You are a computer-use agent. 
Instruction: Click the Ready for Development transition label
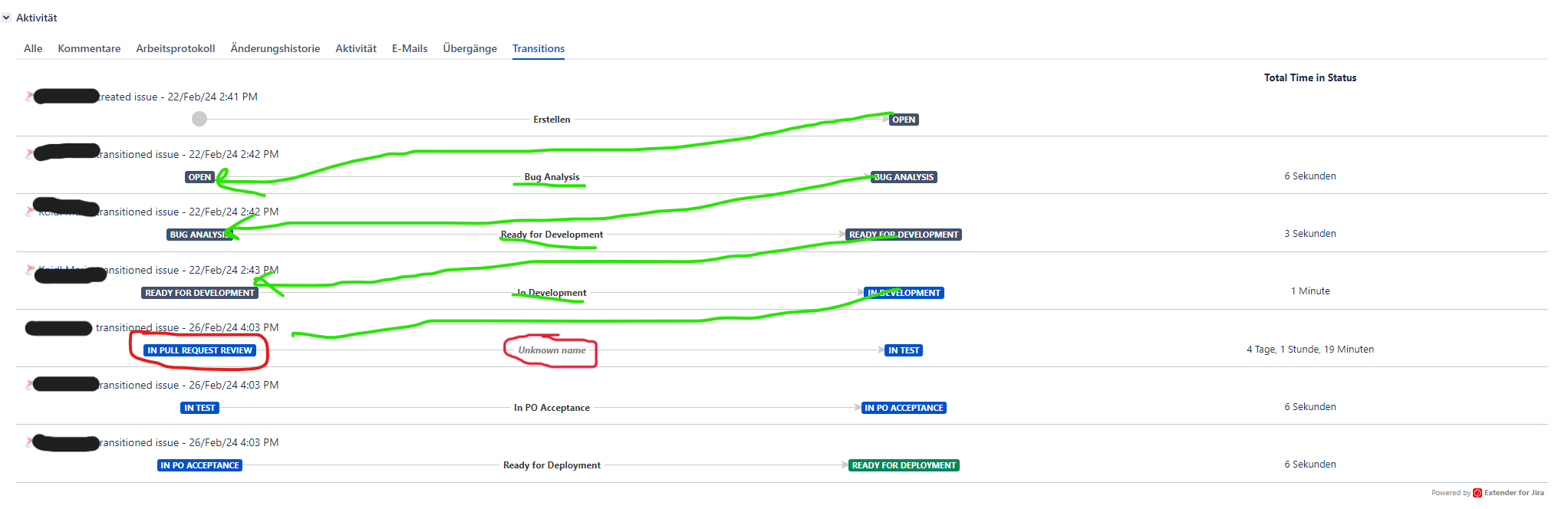tap(552, 235)
